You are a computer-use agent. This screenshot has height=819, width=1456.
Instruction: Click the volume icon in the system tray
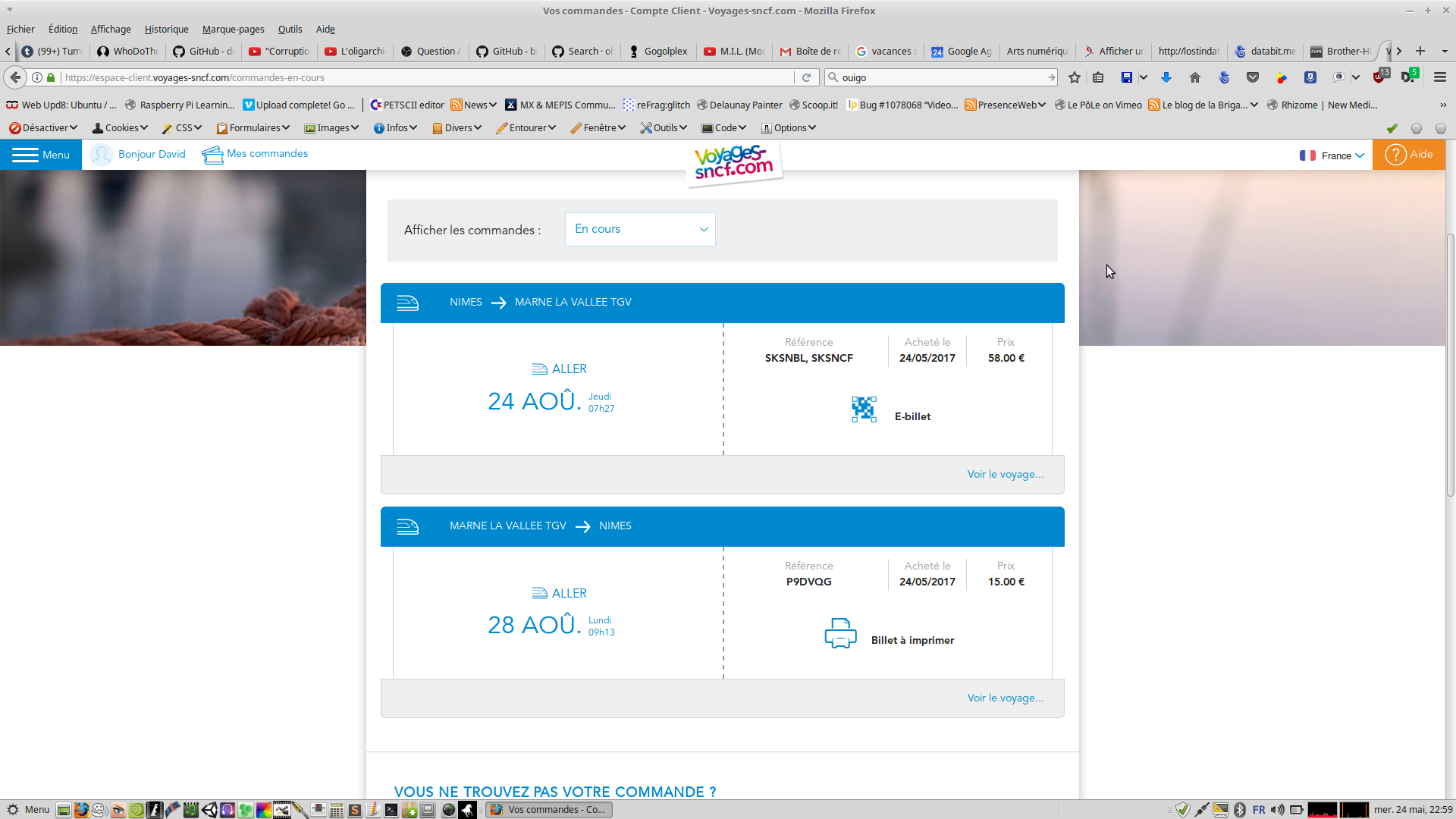[1278, 810]
